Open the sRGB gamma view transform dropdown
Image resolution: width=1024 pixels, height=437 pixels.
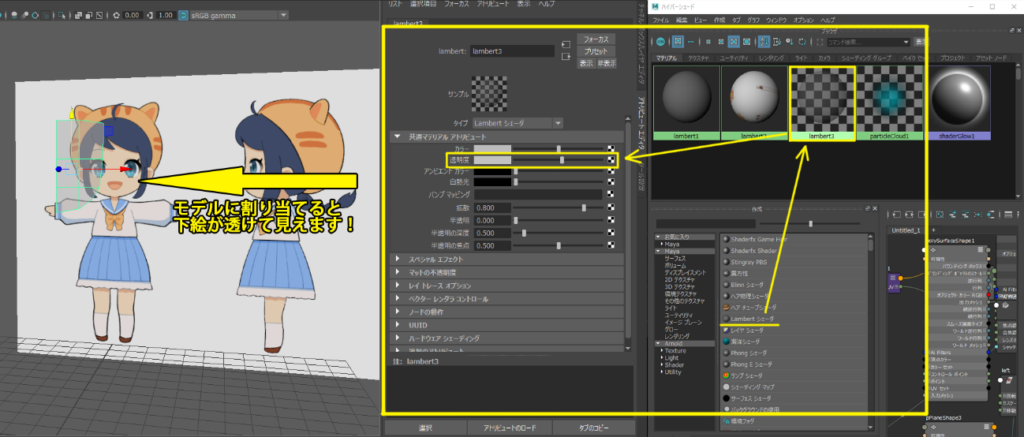coord(239,14)
